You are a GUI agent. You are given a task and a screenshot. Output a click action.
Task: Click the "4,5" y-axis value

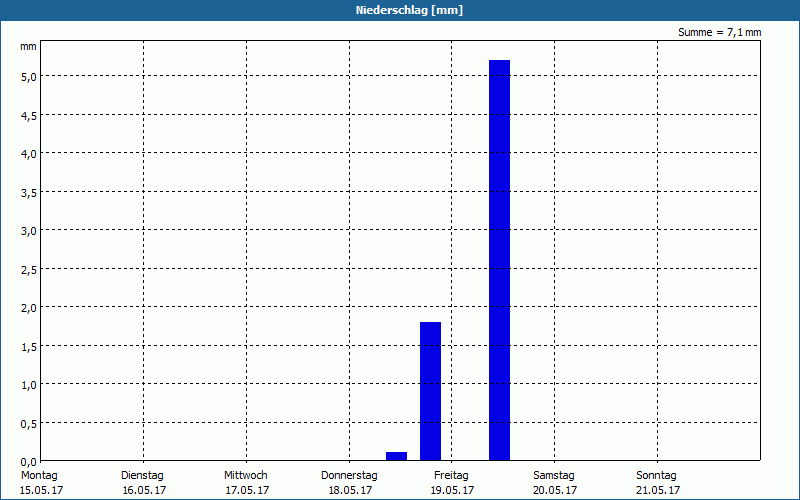coord(28,116)
